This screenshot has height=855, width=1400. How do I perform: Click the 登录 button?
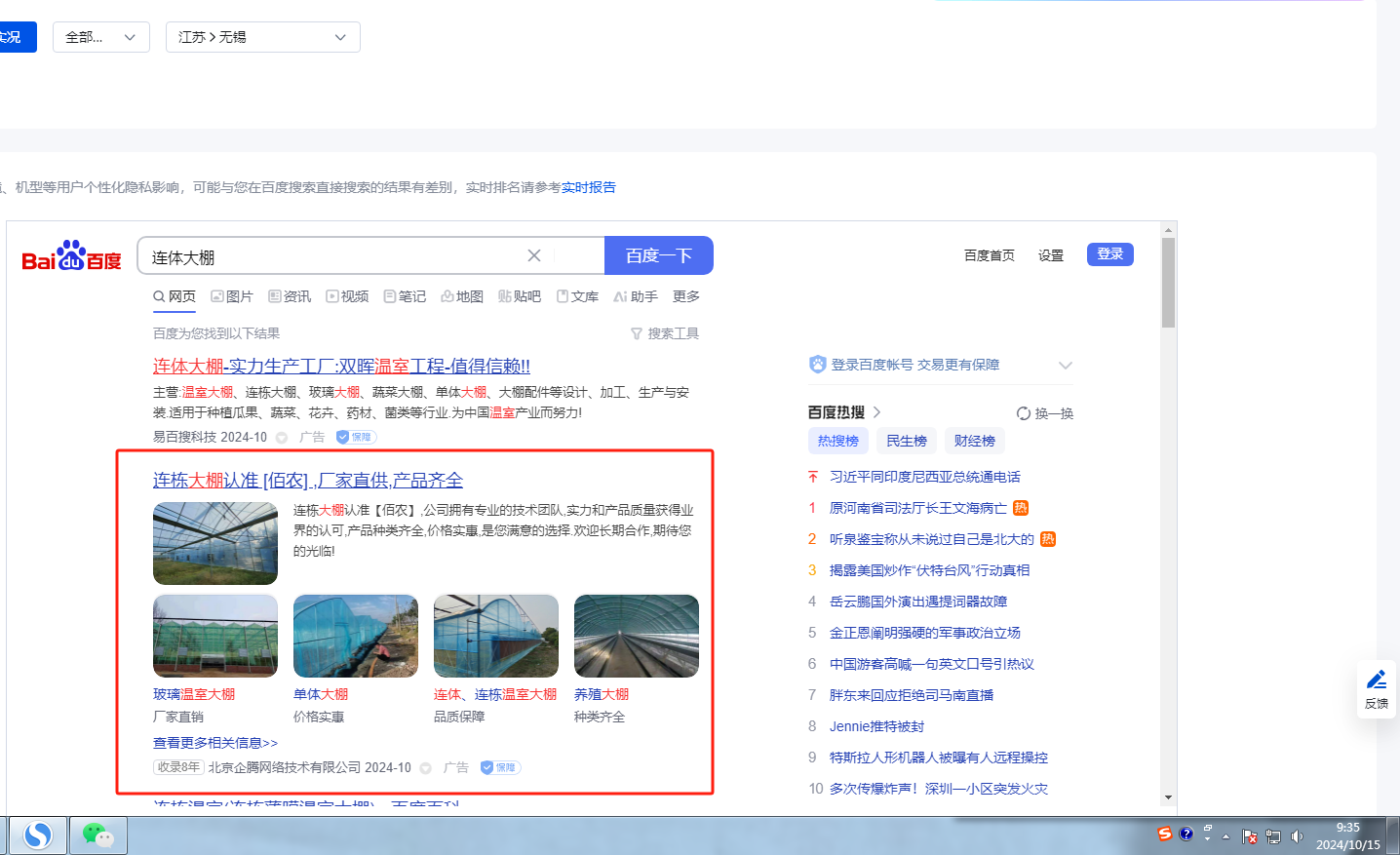pos(1110,254)
